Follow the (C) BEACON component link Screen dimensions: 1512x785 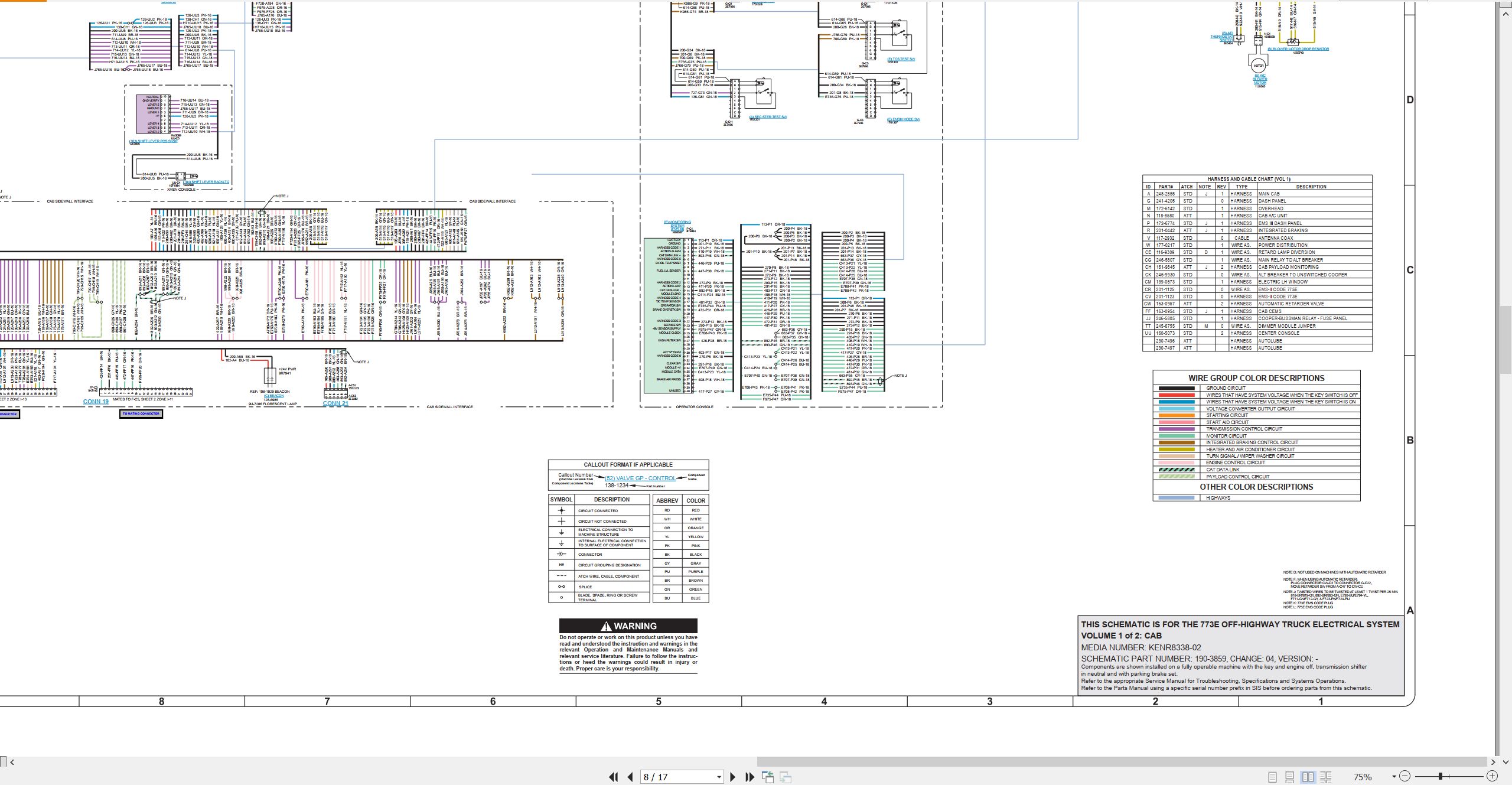(x=274, y=396)
